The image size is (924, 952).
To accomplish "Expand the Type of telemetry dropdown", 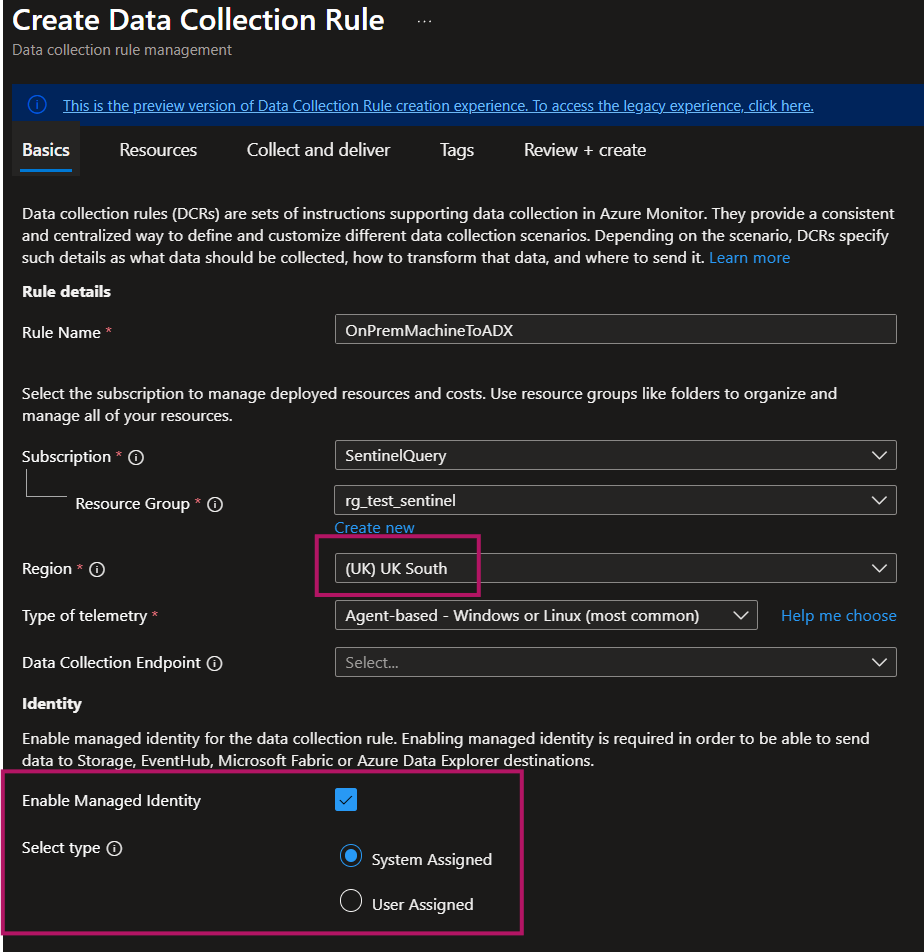I will [545, 615].
